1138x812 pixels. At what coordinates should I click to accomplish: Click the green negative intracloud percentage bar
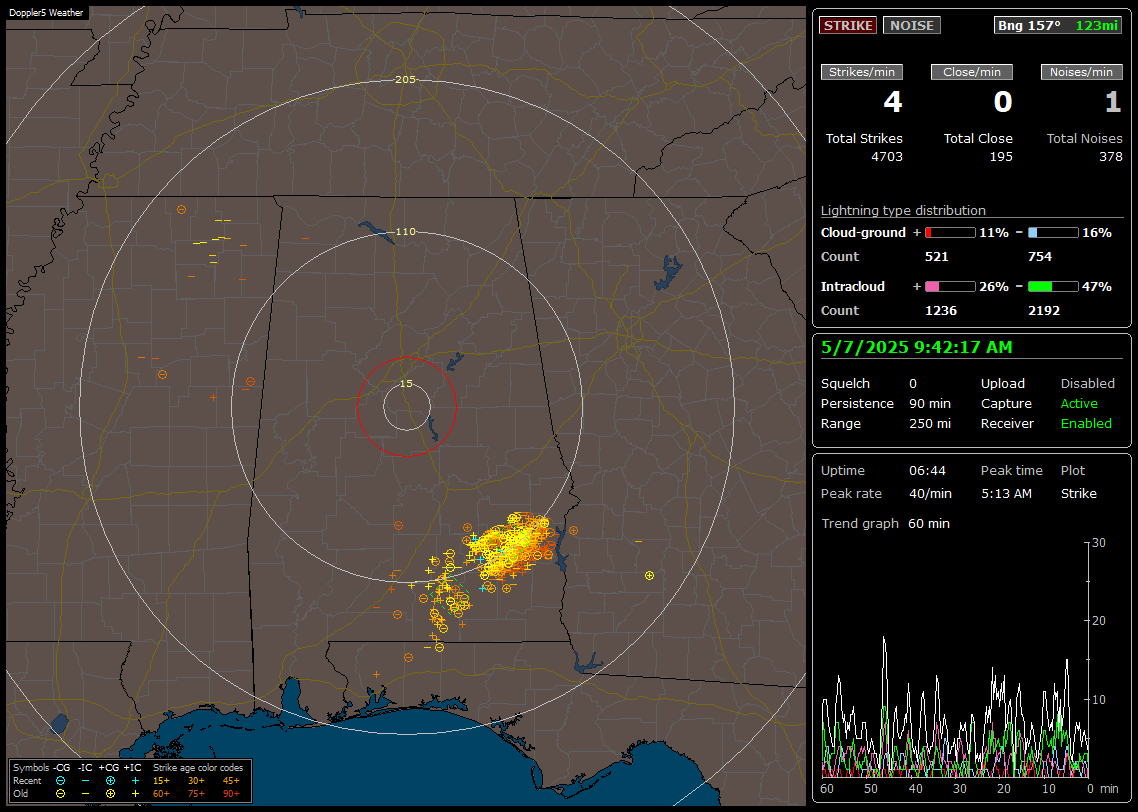1053,287
